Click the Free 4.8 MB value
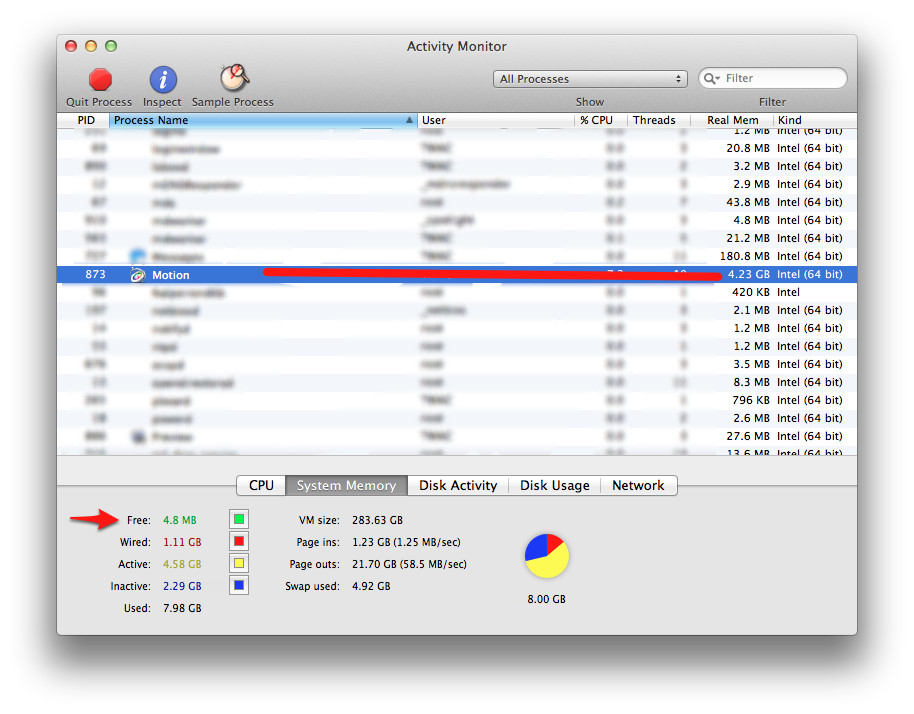This screenshot has width=914, height=714. [x=180, y=520]
